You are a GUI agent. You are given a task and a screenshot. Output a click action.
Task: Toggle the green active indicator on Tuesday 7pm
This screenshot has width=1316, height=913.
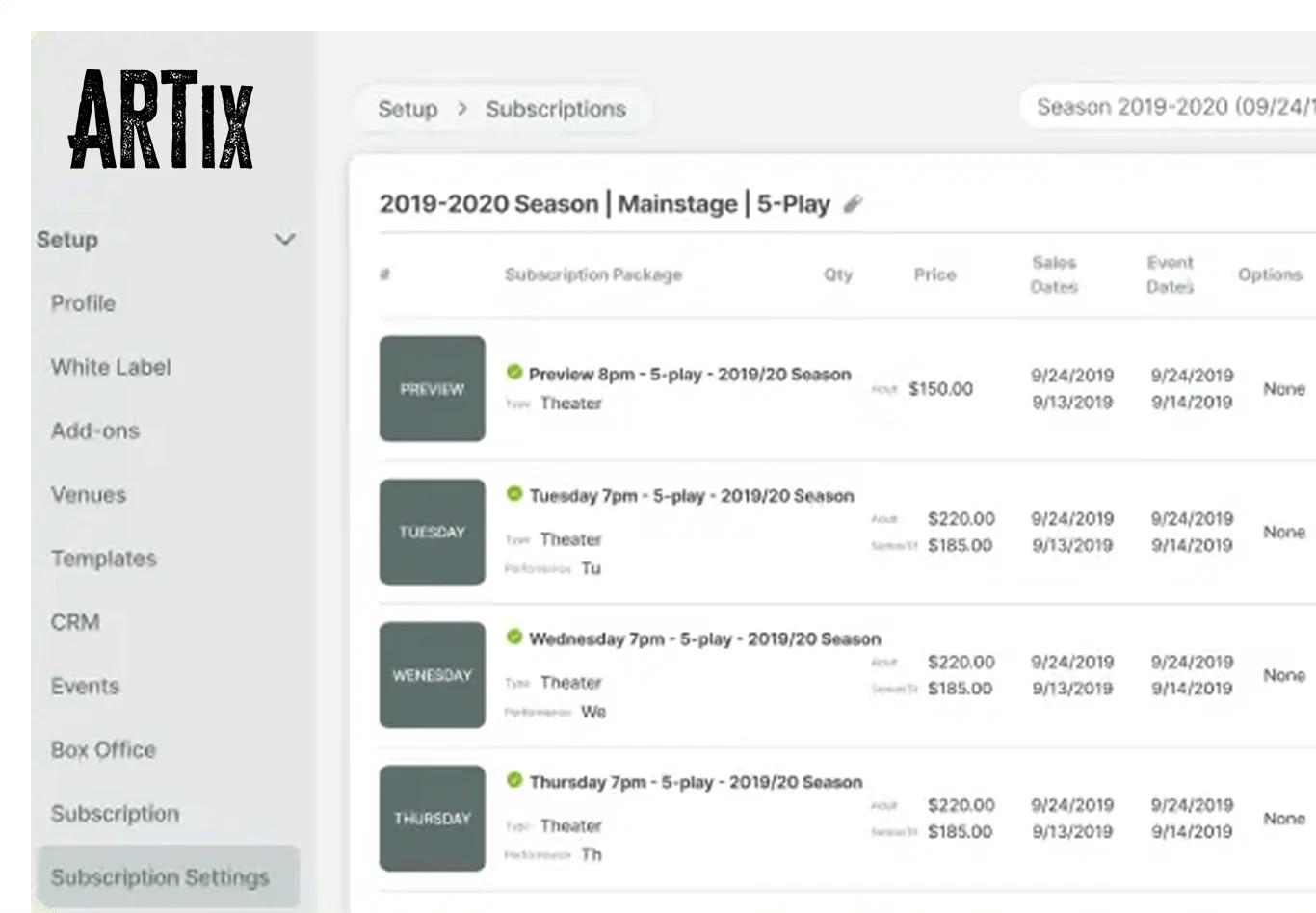point(514,495)
